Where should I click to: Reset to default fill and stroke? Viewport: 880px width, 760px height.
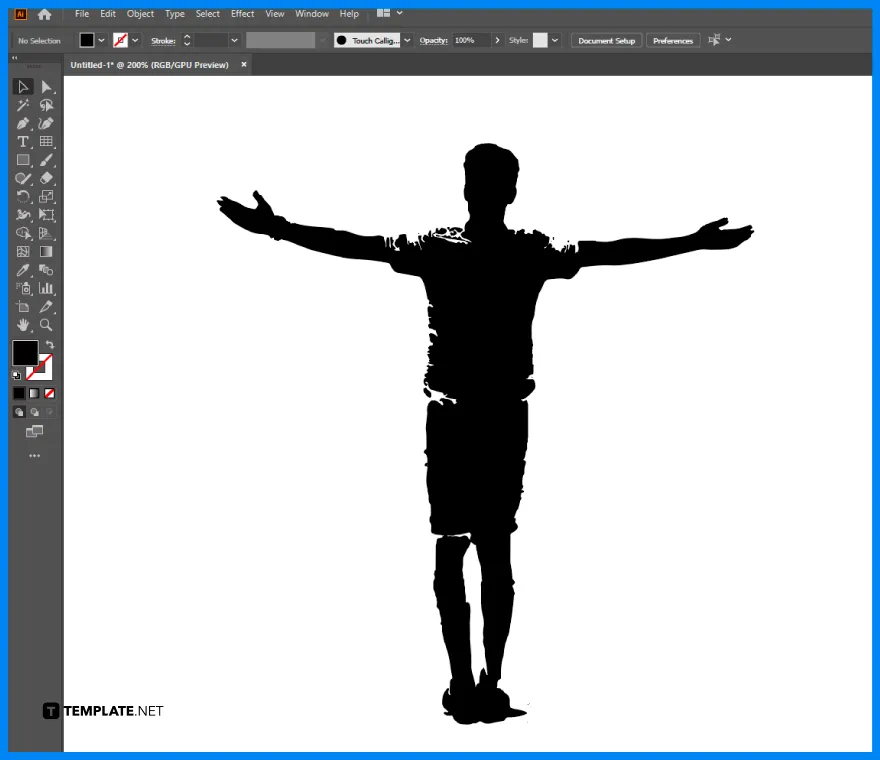(16, 375)
